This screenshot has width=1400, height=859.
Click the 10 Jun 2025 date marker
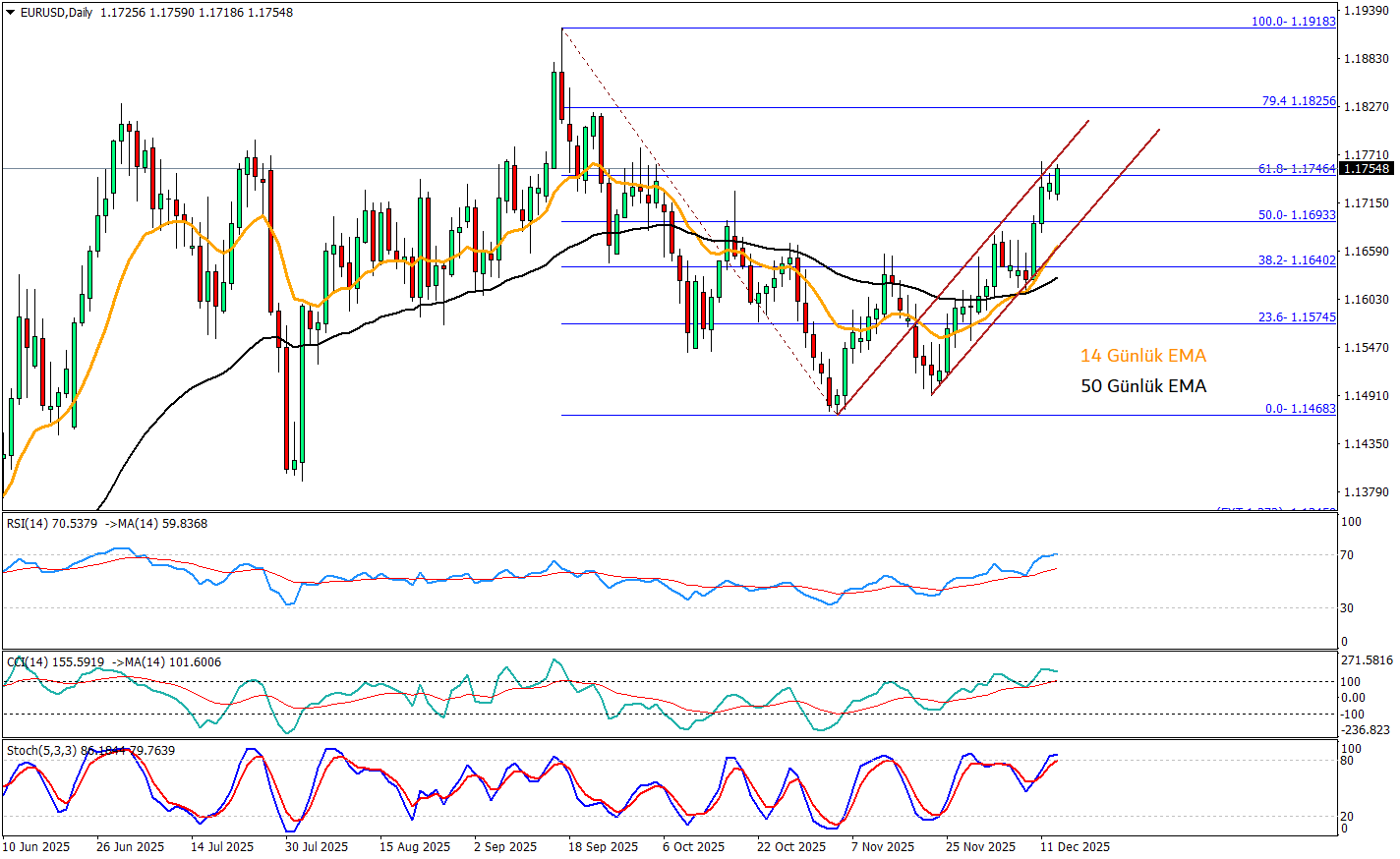tap(36, 846)
